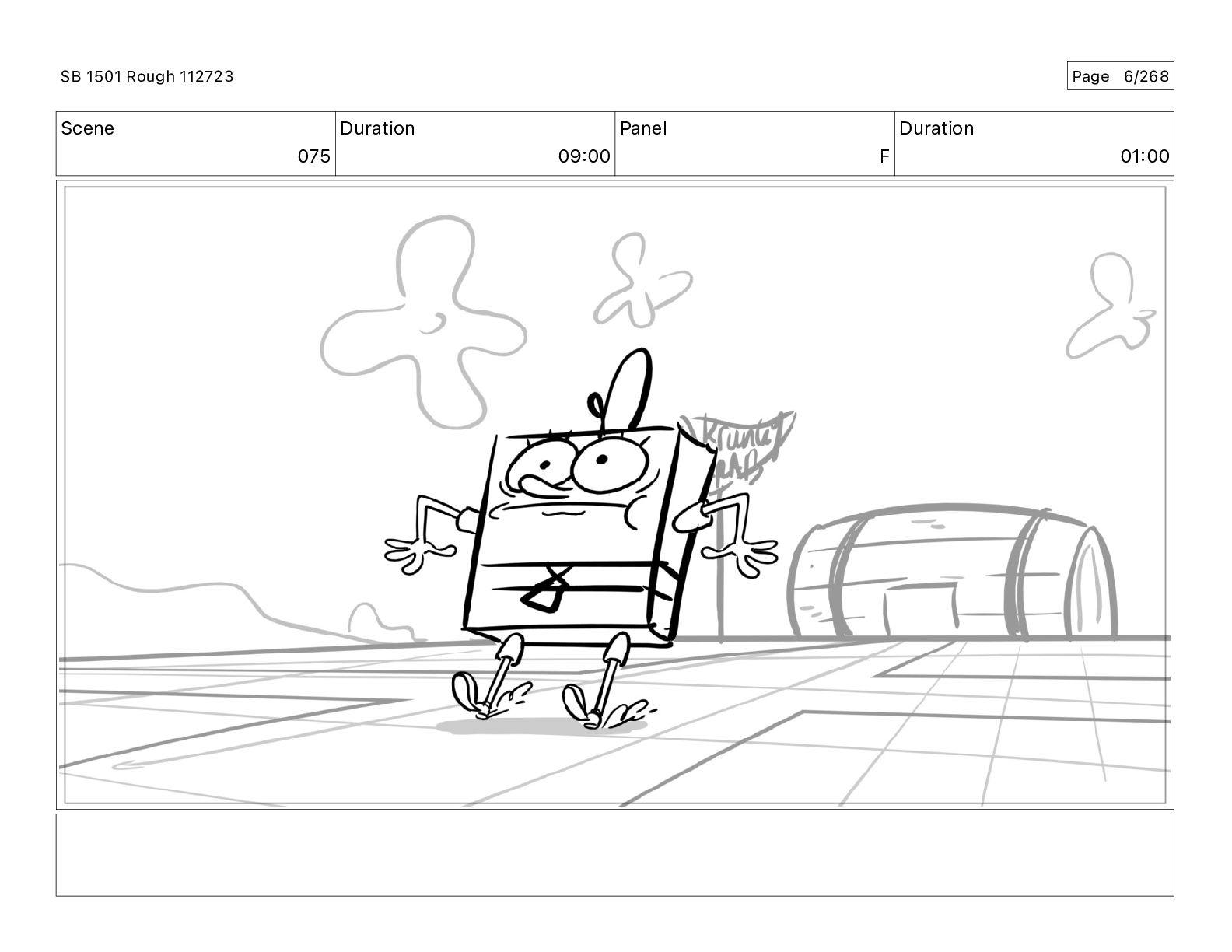Image resolution: width=1232 pixels, height=952 pixels.
Task: Click the scene duration value '09:00'
Action: (584, 156)
